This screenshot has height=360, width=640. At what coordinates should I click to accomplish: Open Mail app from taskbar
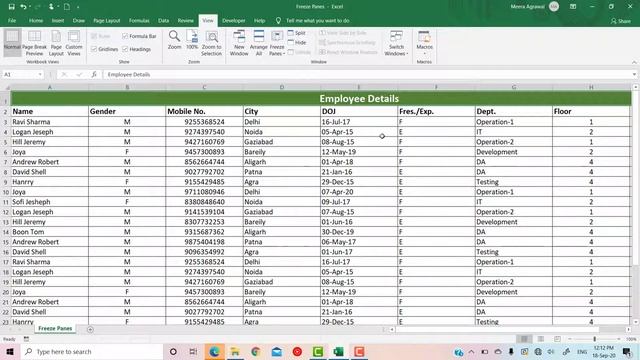277,351
